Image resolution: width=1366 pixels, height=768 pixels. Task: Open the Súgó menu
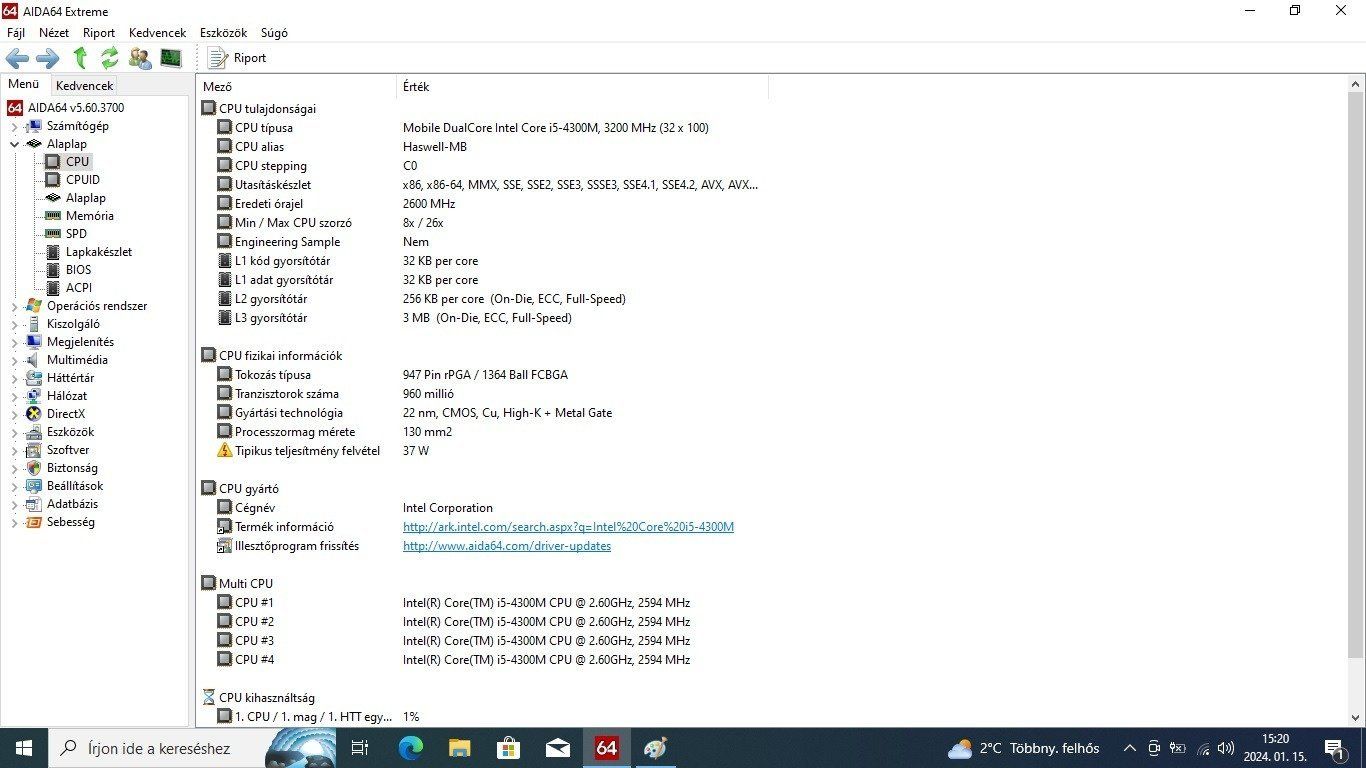click(274, 33)
